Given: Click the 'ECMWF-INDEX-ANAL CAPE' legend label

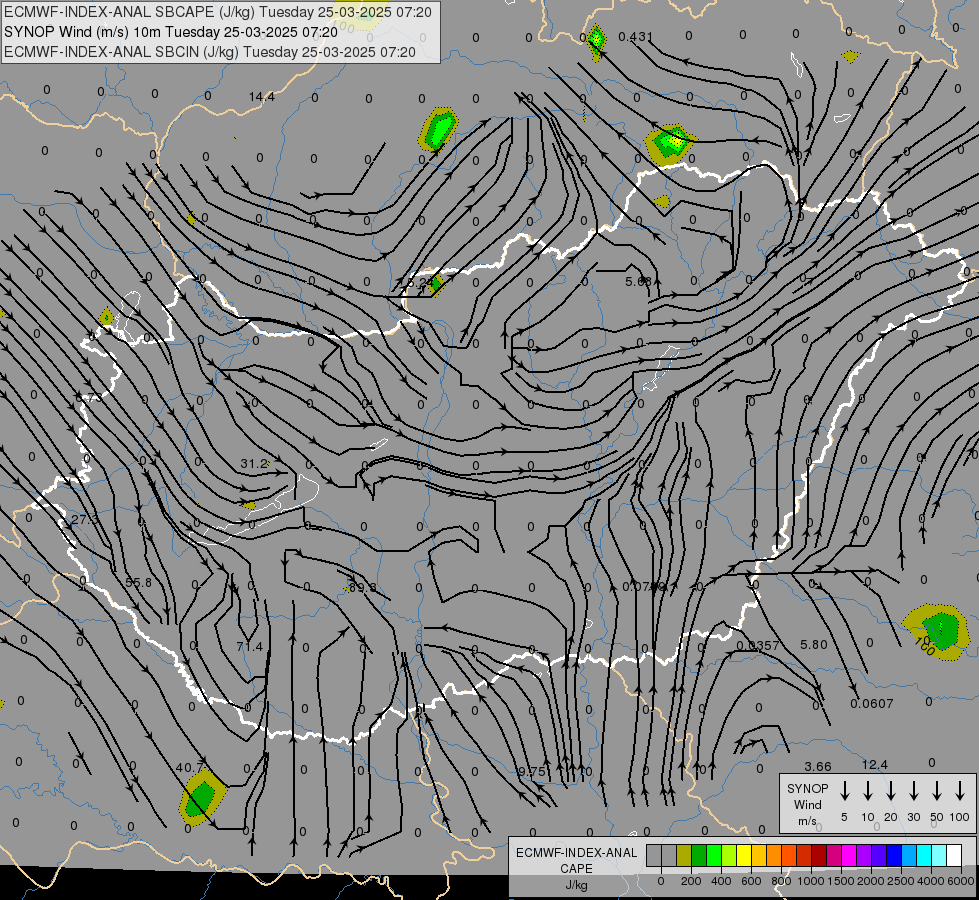Looking at the screenshot, I should tap(576, 861).
